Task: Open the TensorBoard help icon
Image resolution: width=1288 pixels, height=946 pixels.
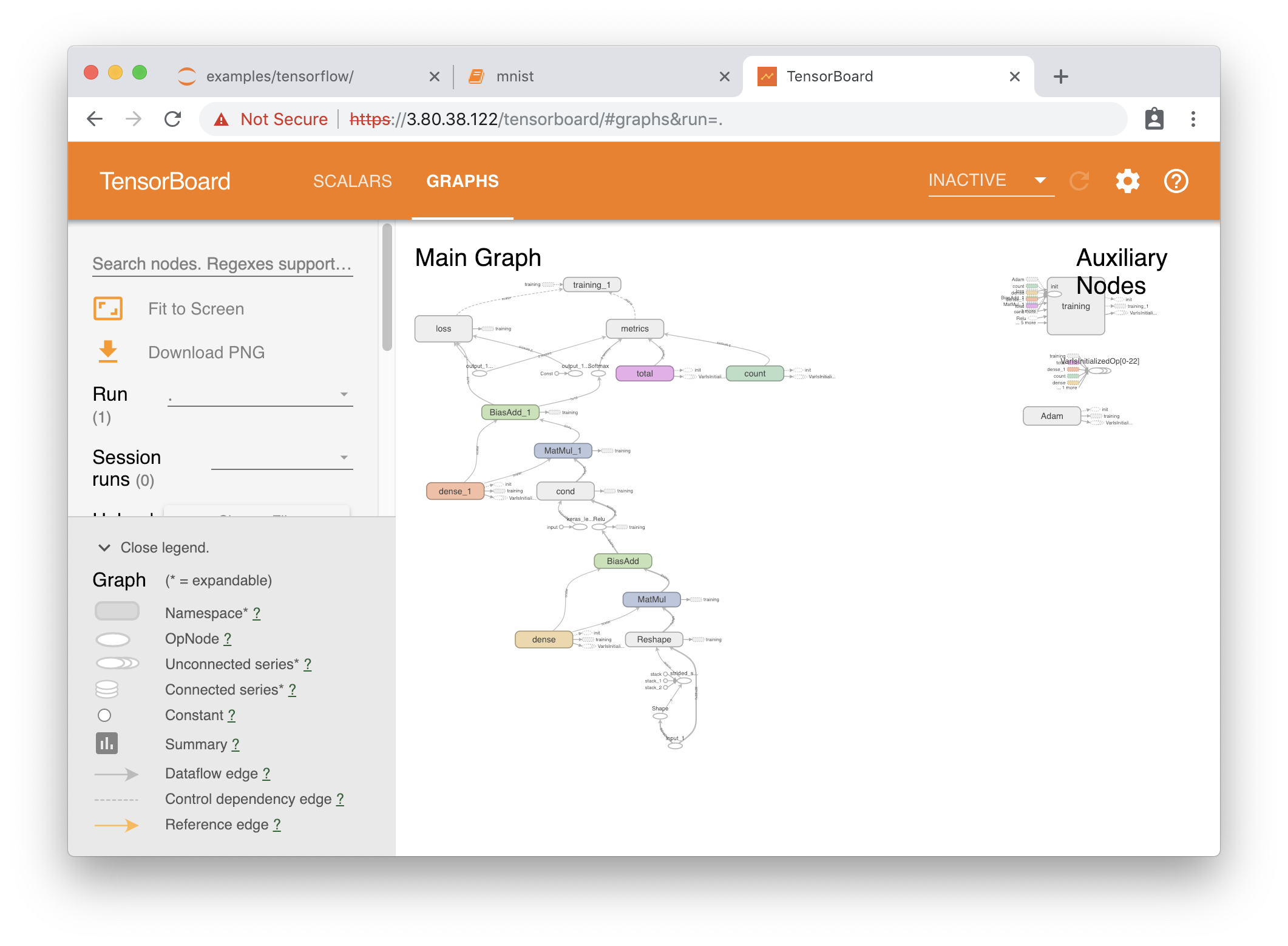Action: 1176,181
